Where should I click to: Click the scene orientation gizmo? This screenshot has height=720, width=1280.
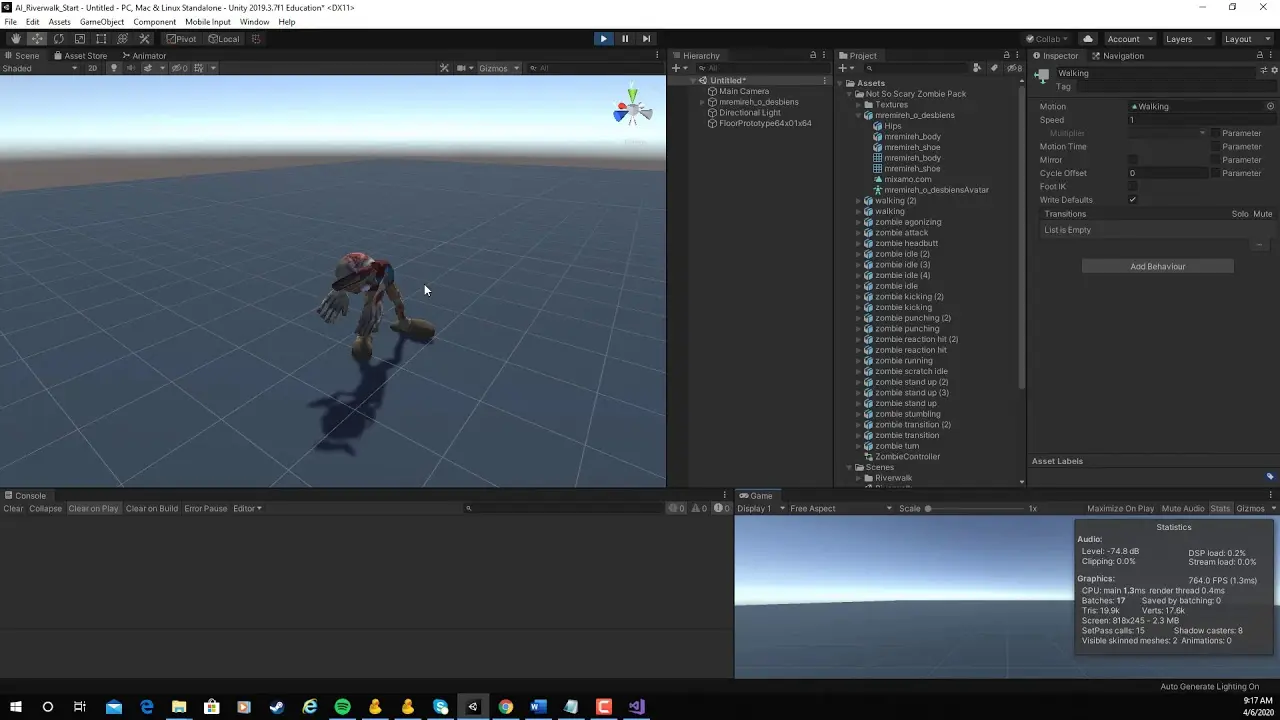point(632,108)
